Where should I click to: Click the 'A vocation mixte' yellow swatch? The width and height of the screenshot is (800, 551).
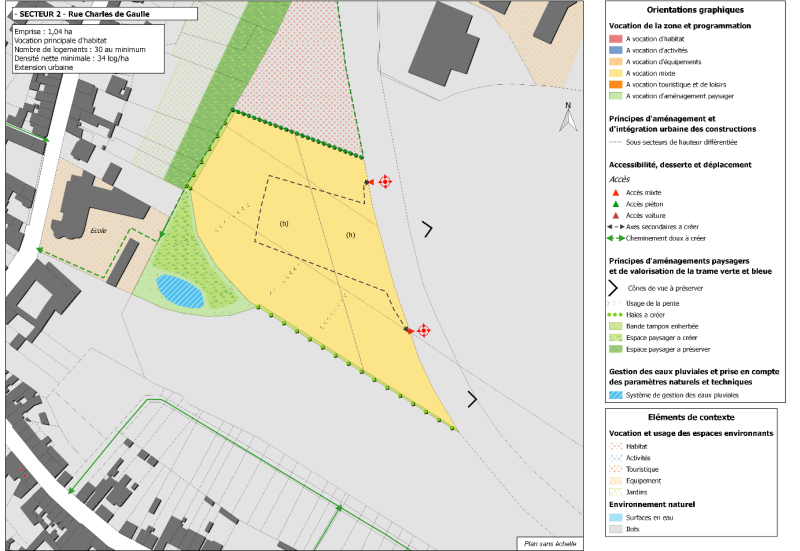tap(614, 73)
